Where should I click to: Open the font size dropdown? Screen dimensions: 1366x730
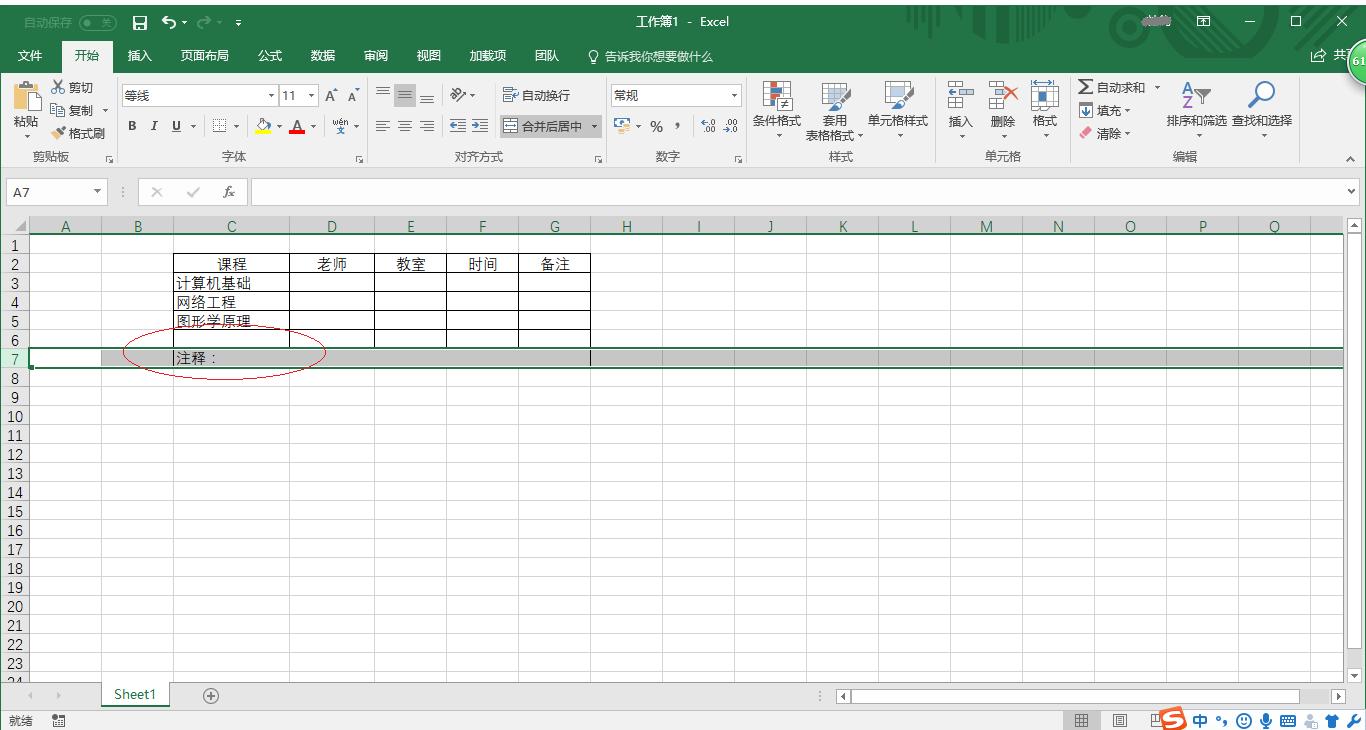click(x=310, y=94)
